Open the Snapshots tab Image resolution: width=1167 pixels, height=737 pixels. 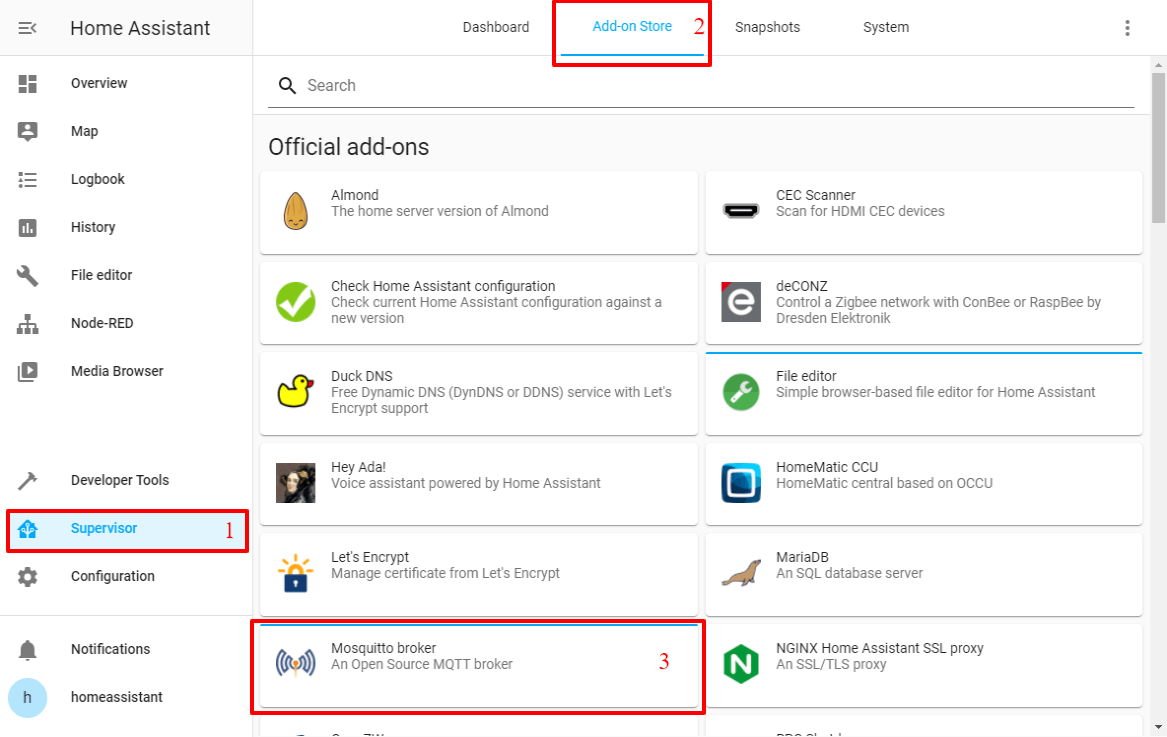(767, 28)
